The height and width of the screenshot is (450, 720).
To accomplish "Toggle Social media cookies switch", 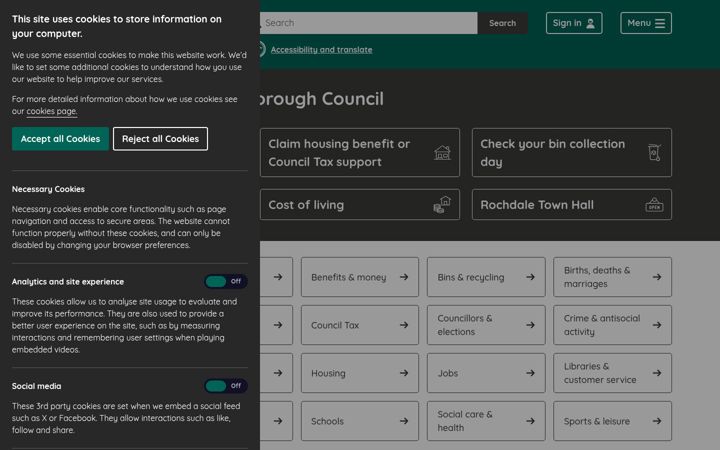I will pos(226,386).
